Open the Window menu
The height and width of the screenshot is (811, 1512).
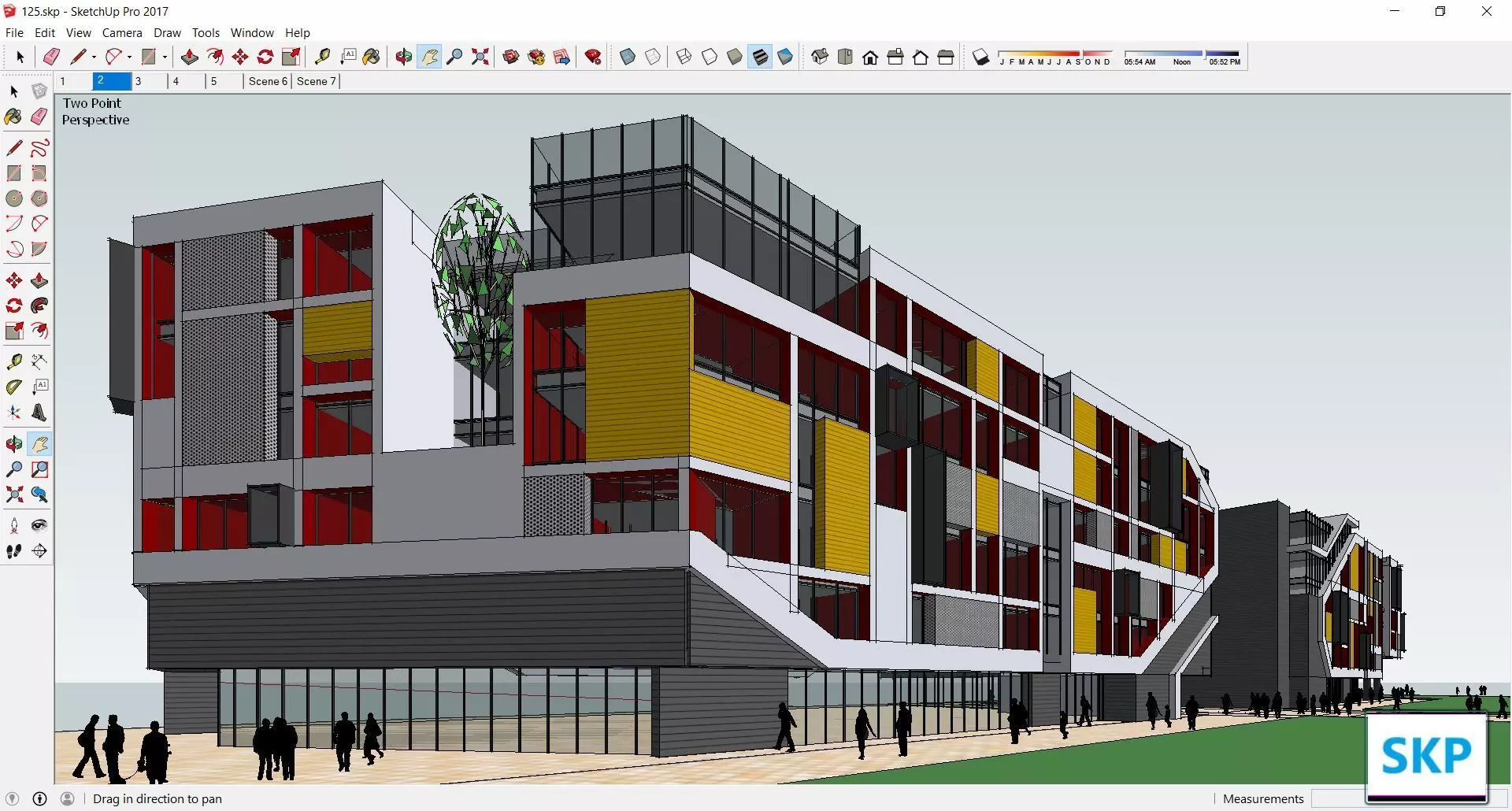pyautogui.click(x=252, y=33)
